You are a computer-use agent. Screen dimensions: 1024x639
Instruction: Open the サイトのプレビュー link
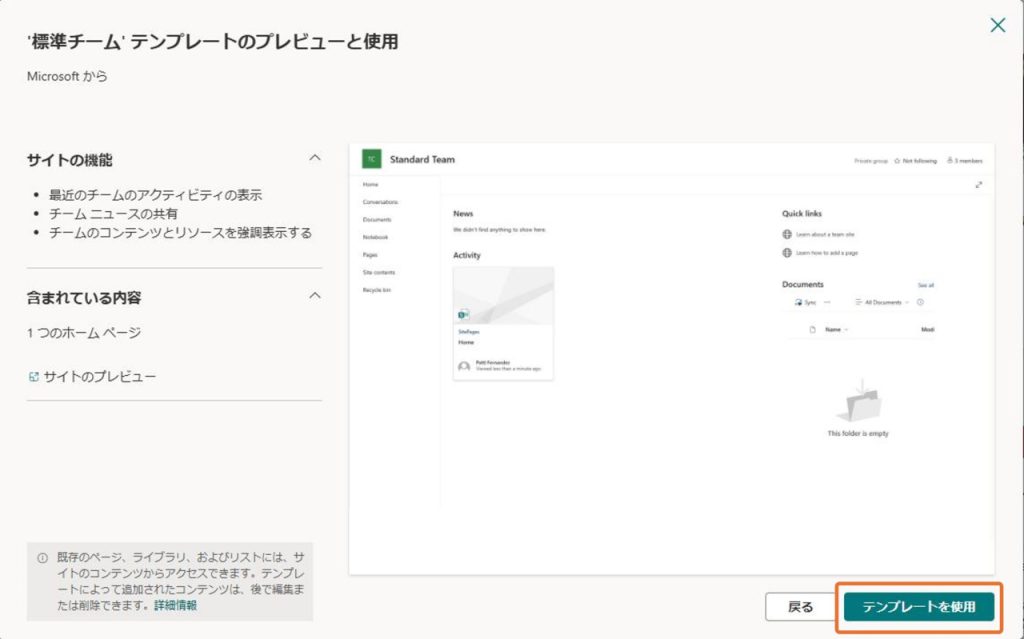pos(99,376)
